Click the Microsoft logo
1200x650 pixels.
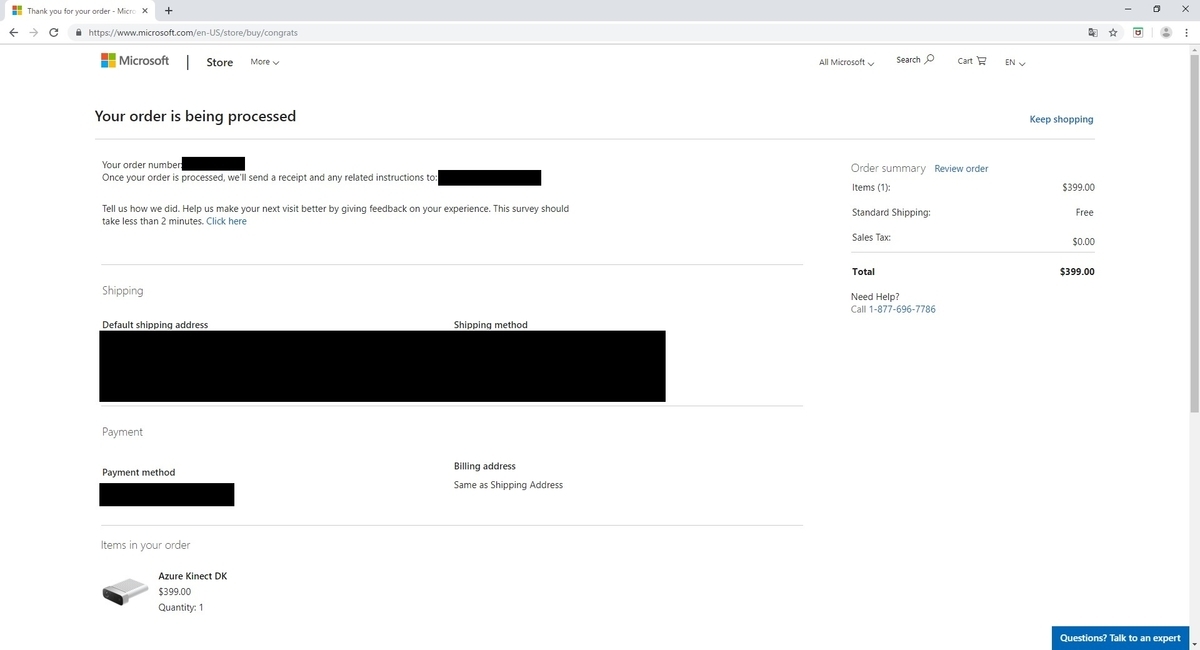(135, 61)
